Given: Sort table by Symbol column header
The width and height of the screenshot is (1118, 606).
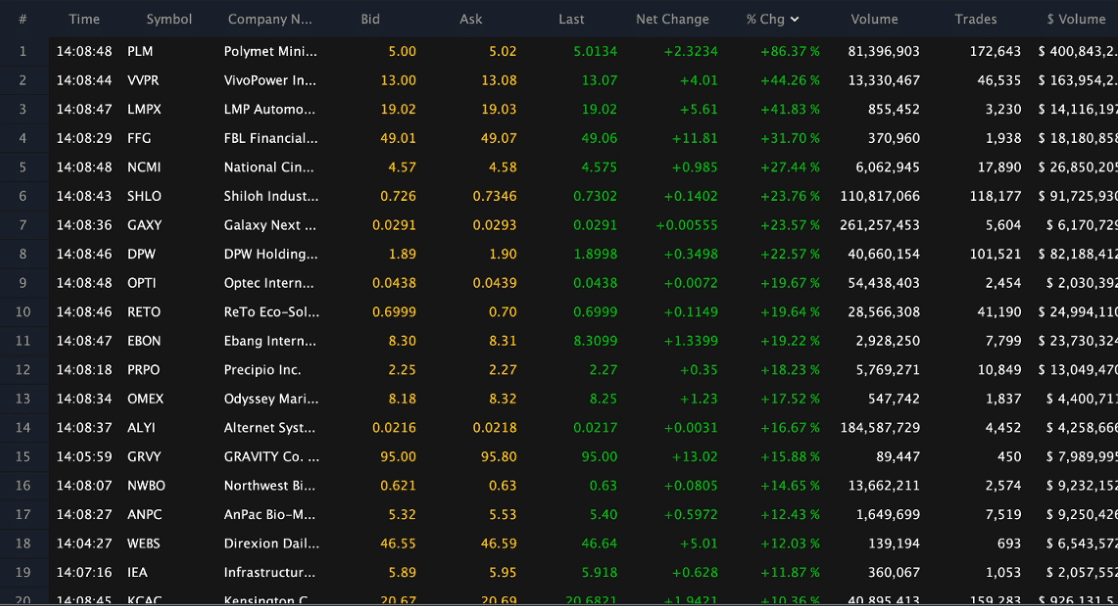Looking at the screenshot, I should point(169,19).
